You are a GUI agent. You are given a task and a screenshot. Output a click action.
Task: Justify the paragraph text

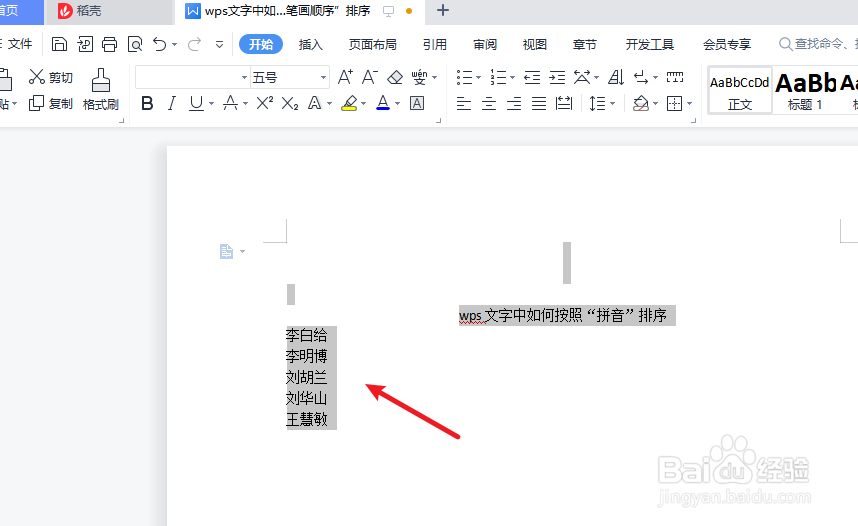click(x=539, y=103)
